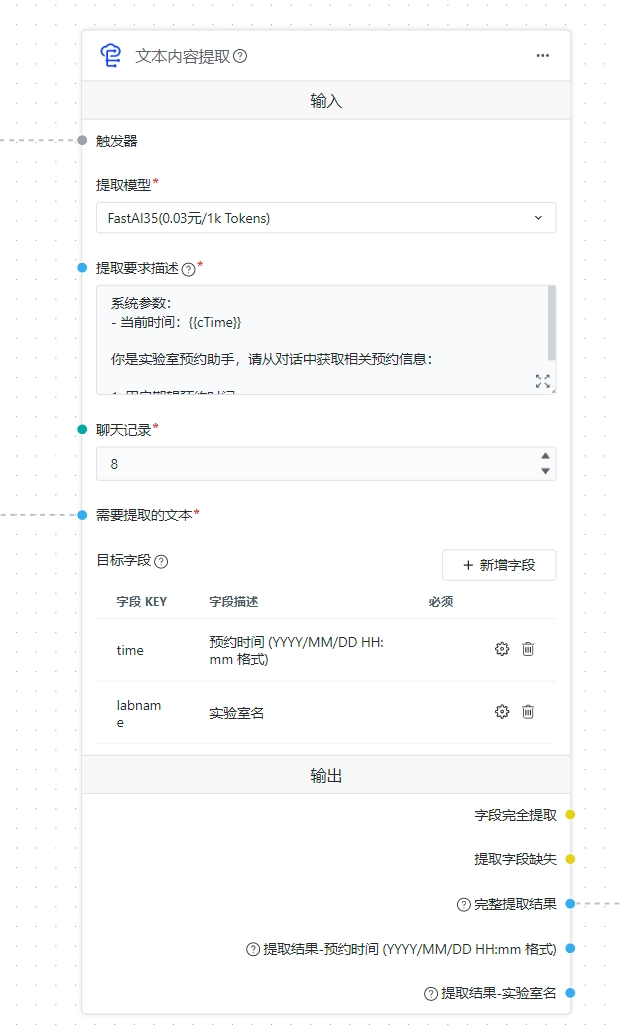Delete the labname field row

pos(528,712)
